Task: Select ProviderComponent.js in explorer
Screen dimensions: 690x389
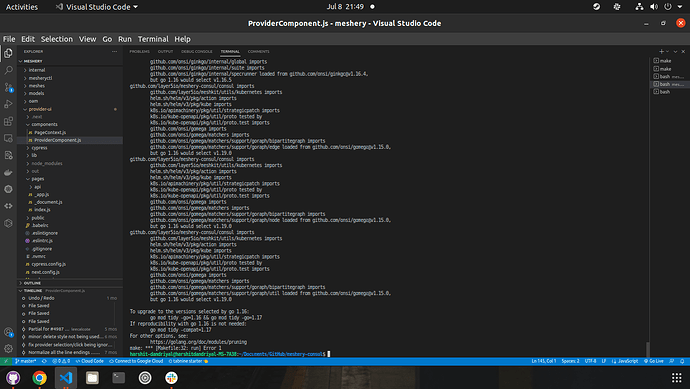Action: [x=70, y=140]
